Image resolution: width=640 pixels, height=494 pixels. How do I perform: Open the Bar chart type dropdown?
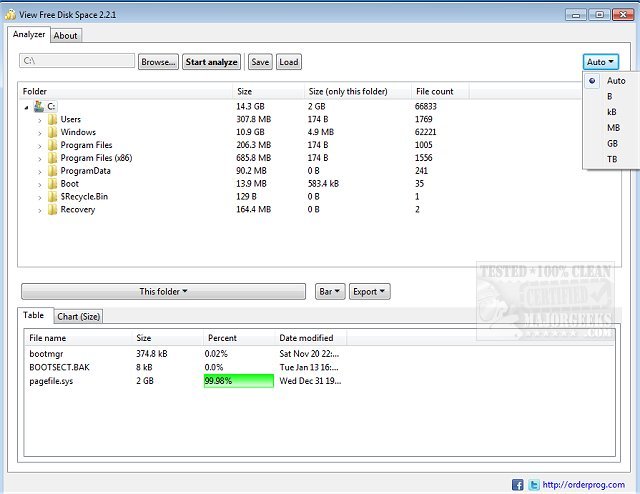tap(330, 292)
